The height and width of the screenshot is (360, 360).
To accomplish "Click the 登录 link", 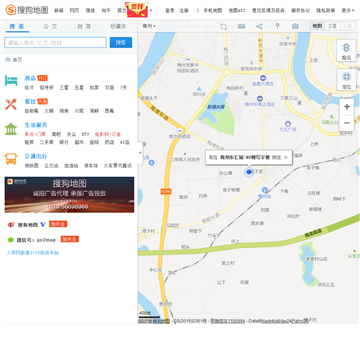I will click(x=170, y=10).
